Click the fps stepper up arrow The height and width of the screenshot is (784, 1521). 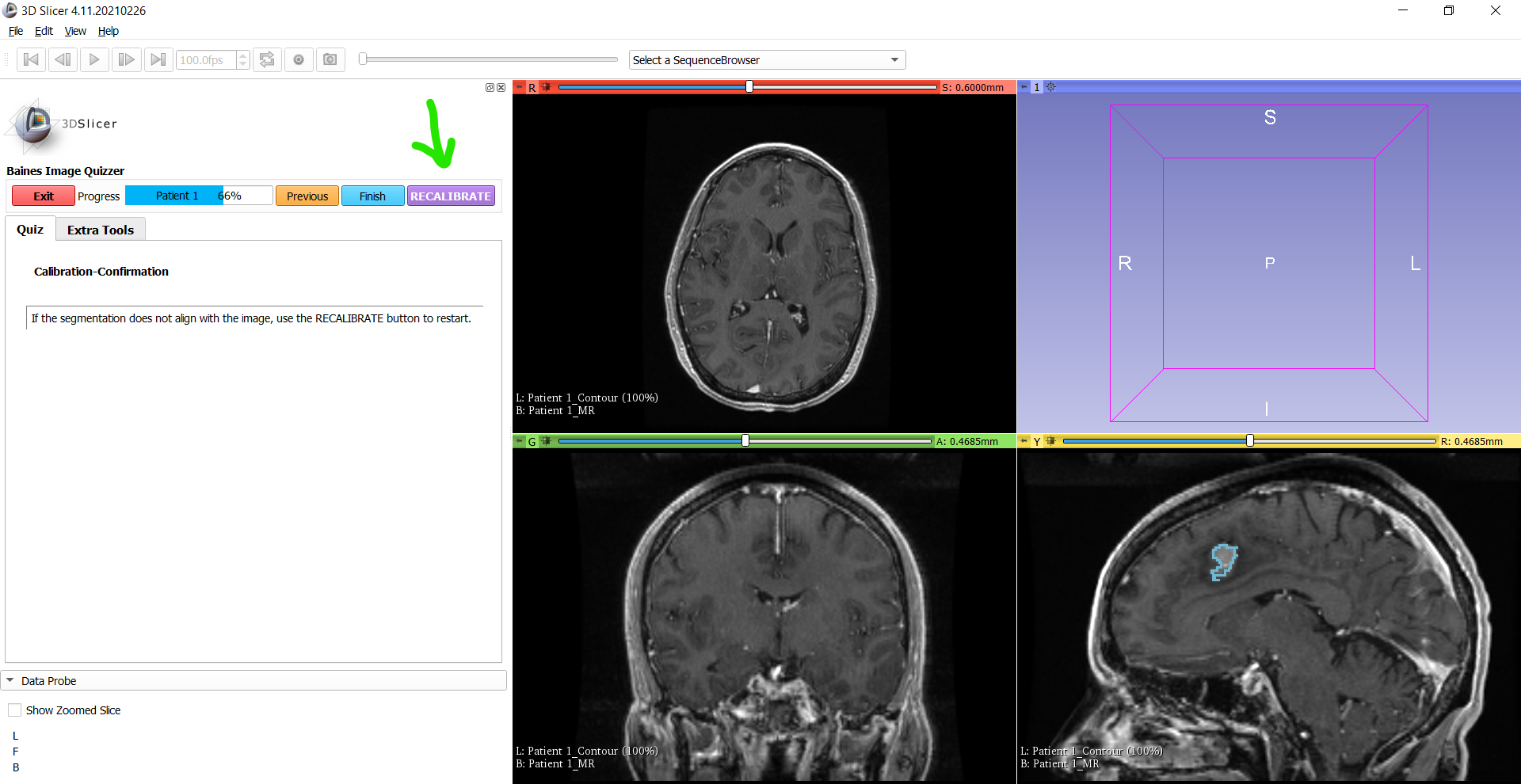242,55
